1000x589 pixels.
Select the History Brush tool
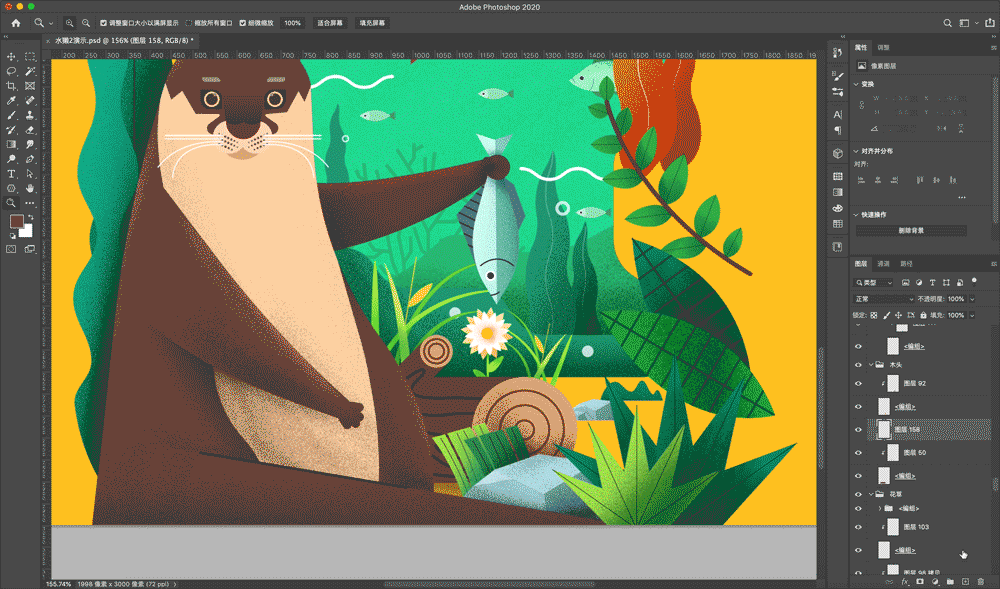point(11,130)
